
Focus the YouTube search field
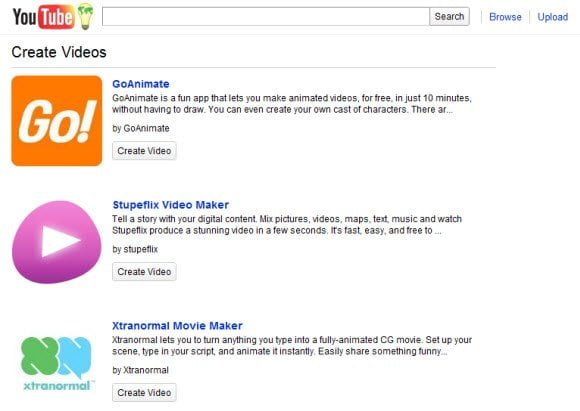[266, 17]
